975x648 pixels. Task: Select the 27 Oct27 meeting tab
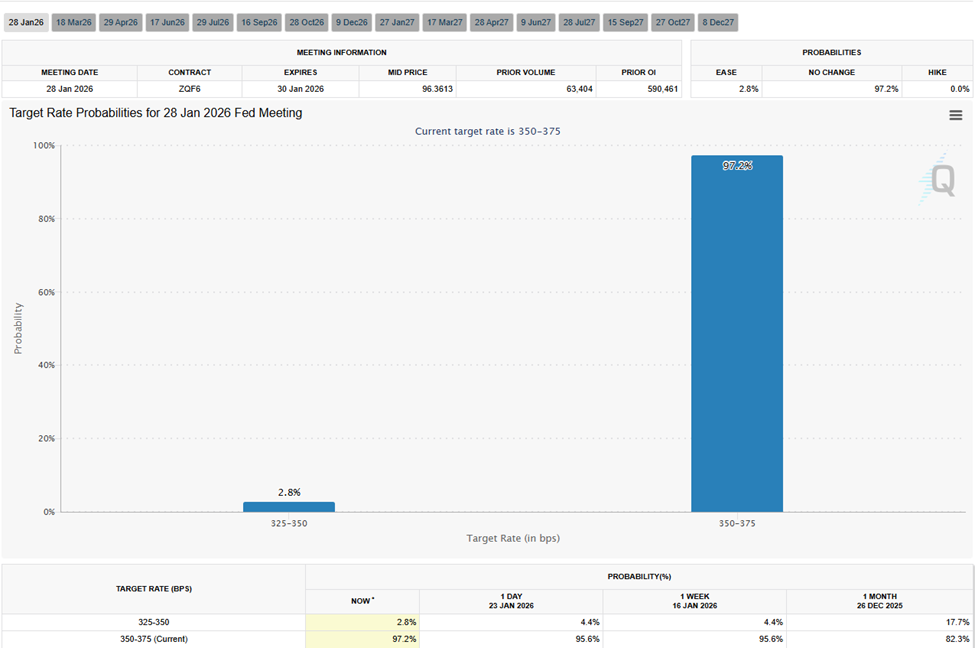(x=672, y=21)
